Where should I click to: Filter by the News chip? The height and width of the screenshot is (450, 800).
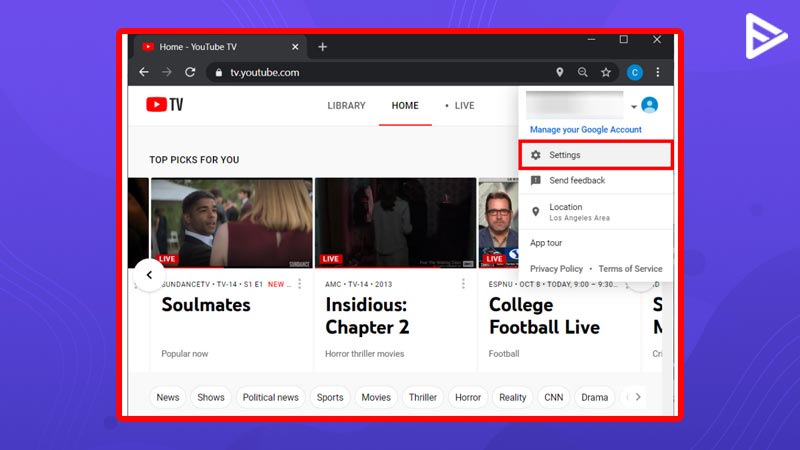click(168, 397)
